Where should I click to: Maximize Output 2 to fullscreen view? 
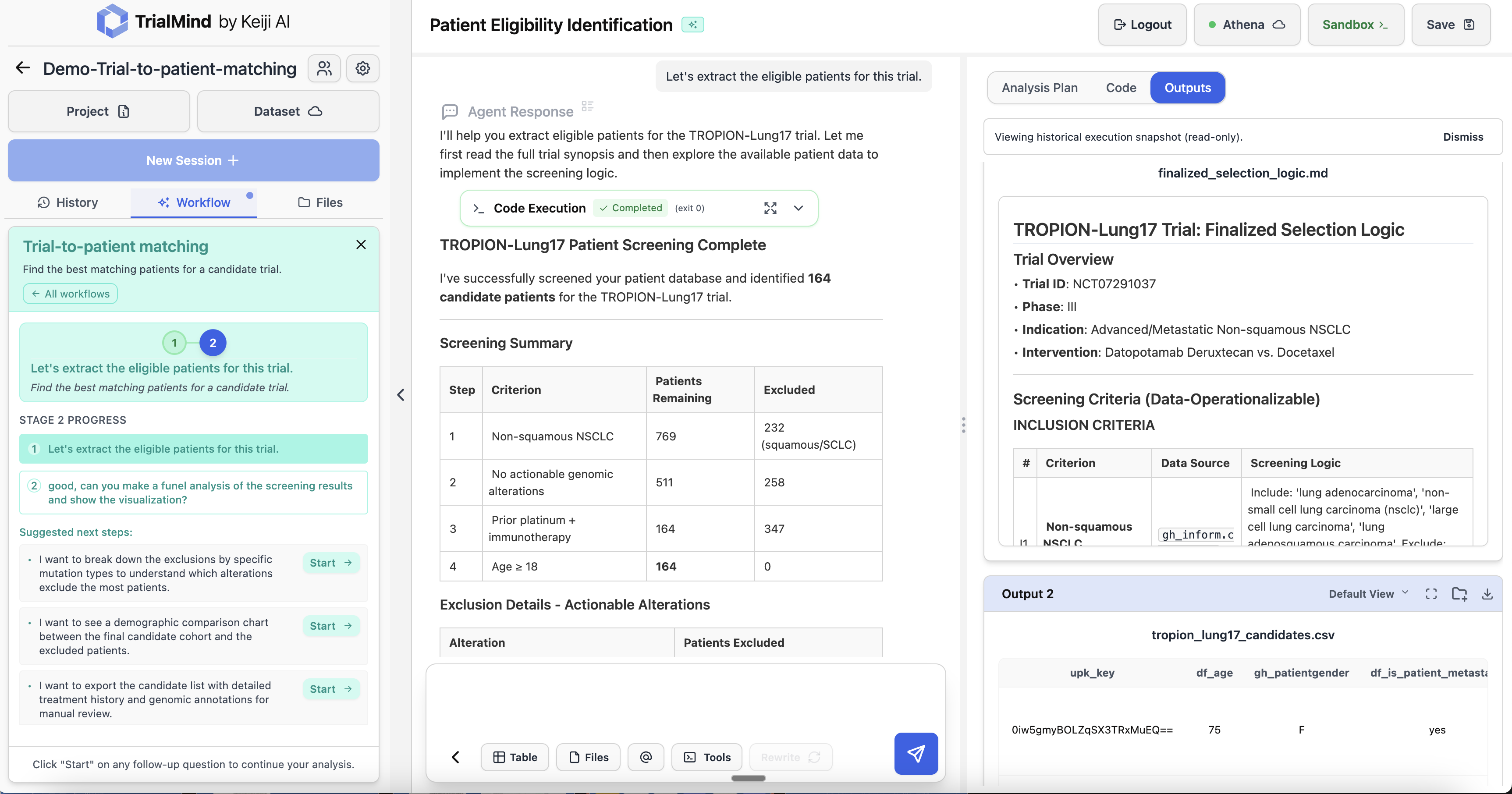click(x=1432, y=593)
